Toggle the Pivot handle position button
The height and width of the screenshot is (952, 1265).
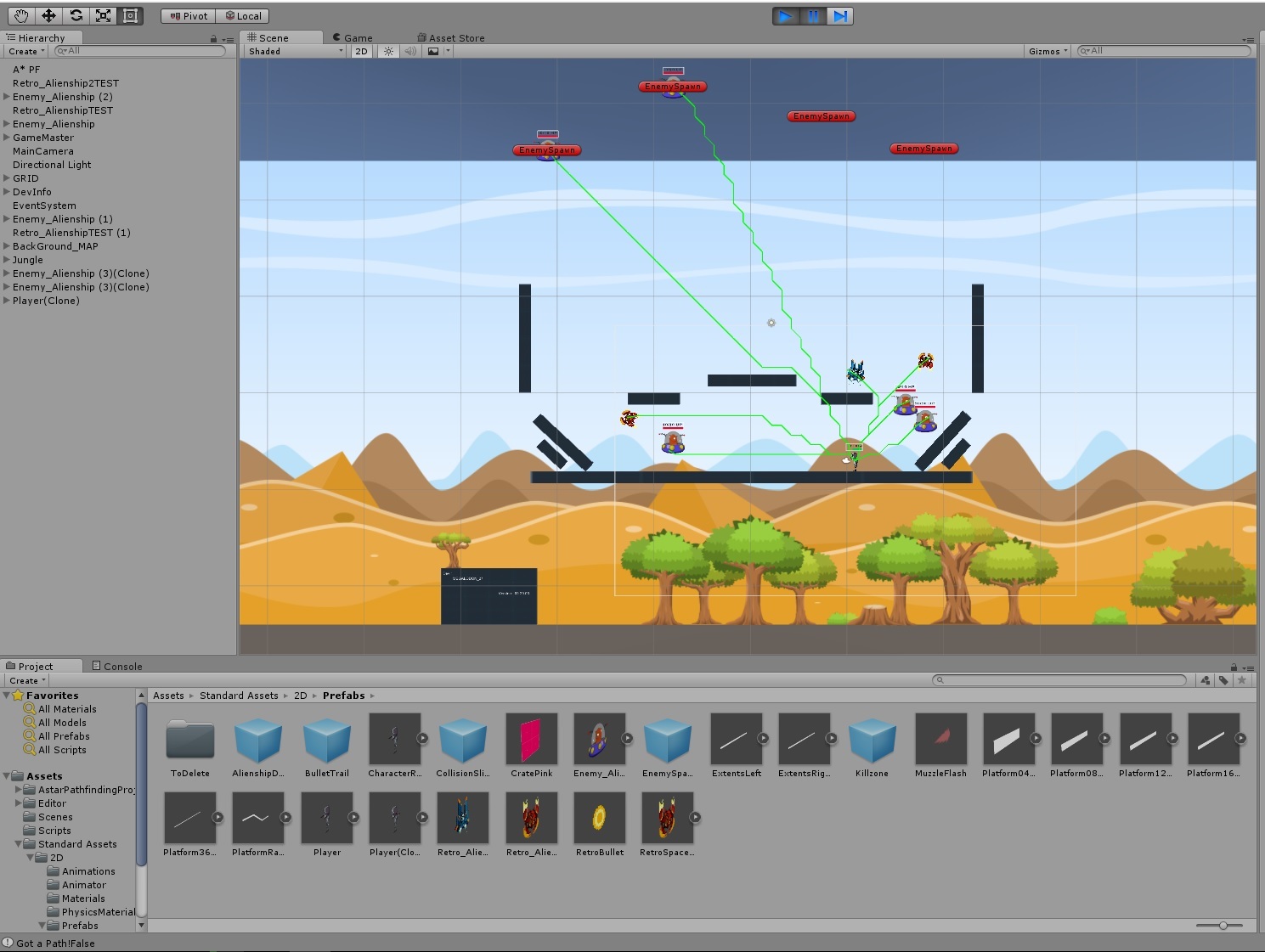189,16
